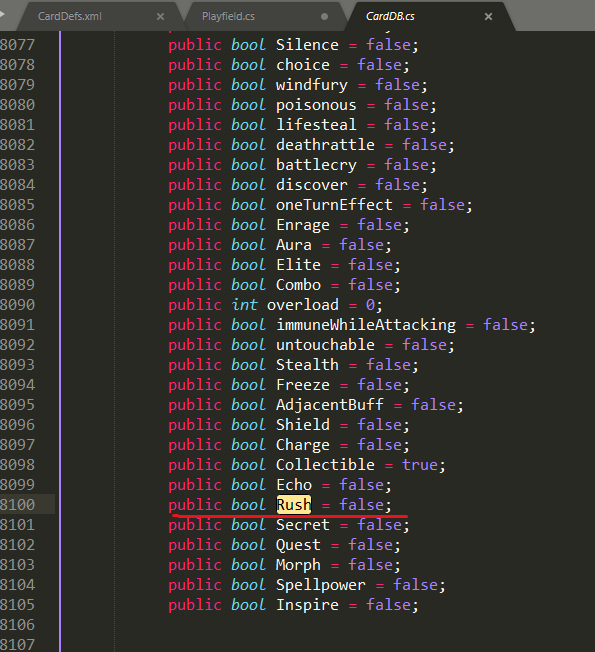
Task: Click the Secret variable name
Action: pyautogui.click(x=303, y=525)
